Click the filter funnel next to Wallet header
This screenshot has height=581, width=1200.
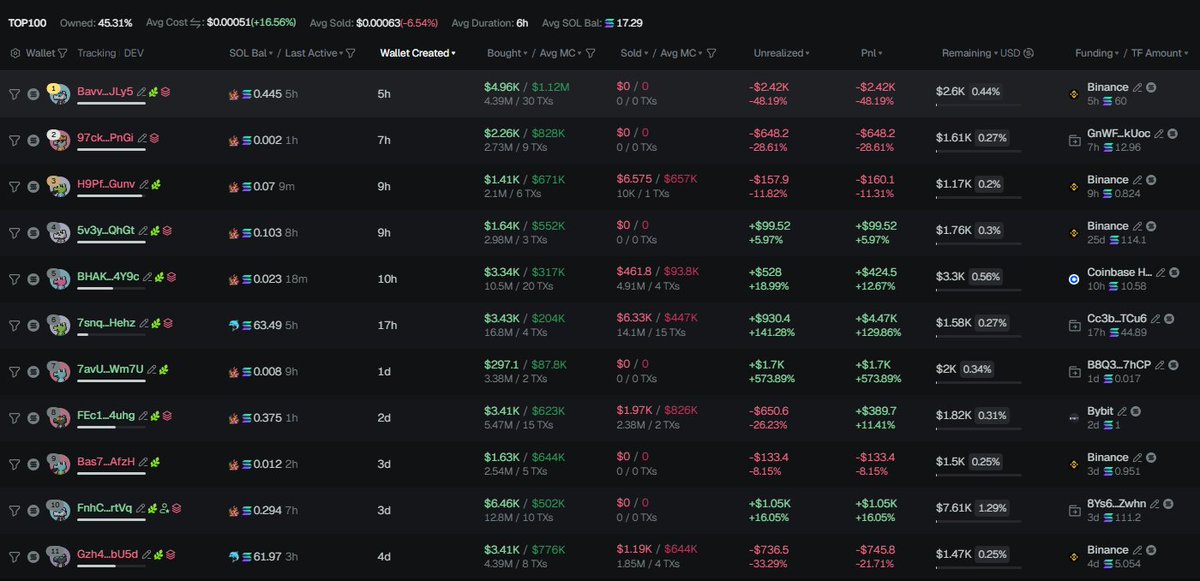(63, 53)
